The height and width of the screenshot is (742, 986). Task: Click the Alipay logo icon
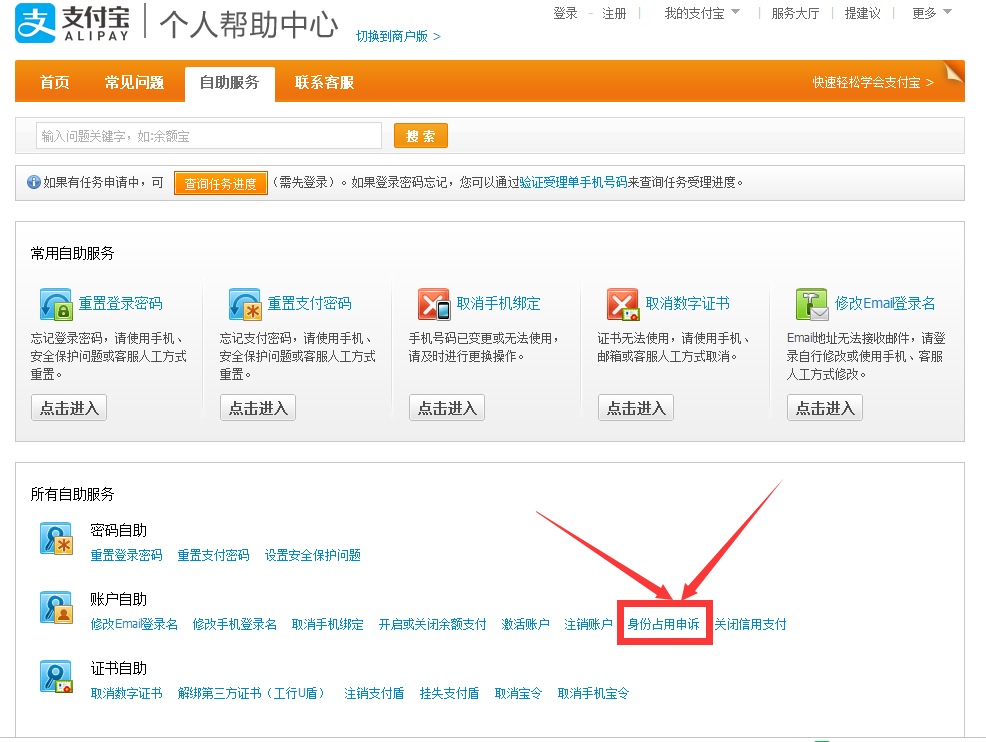(x=36, y=23)
